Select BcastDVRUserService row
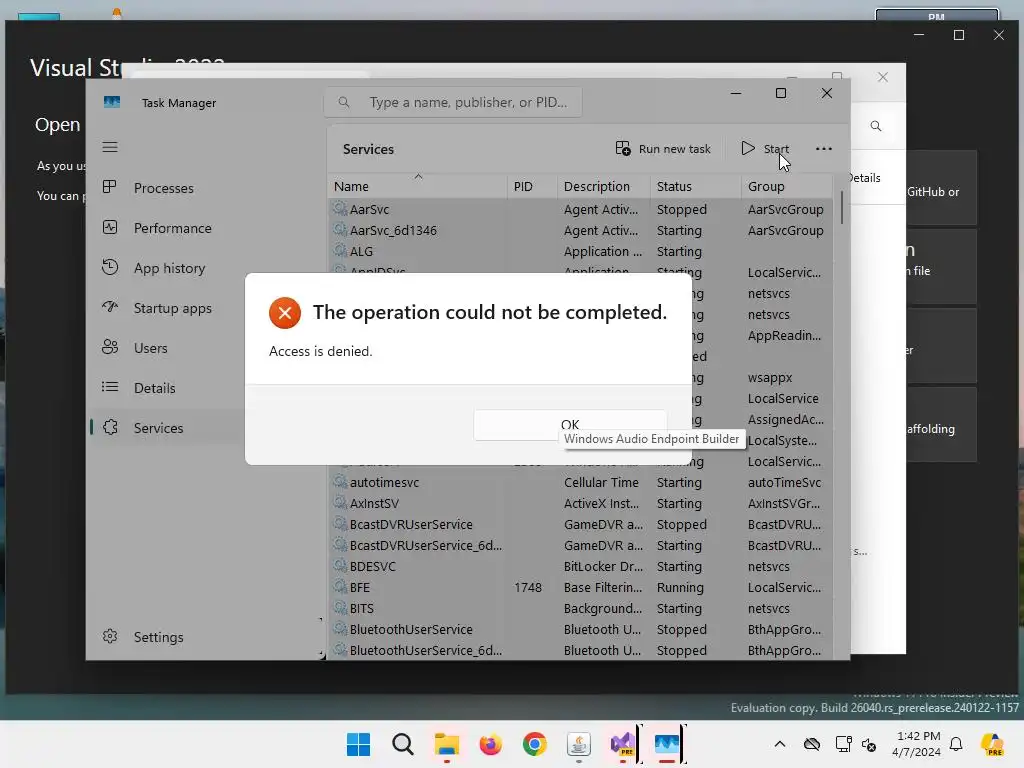1024x768 pixels. 581,524
